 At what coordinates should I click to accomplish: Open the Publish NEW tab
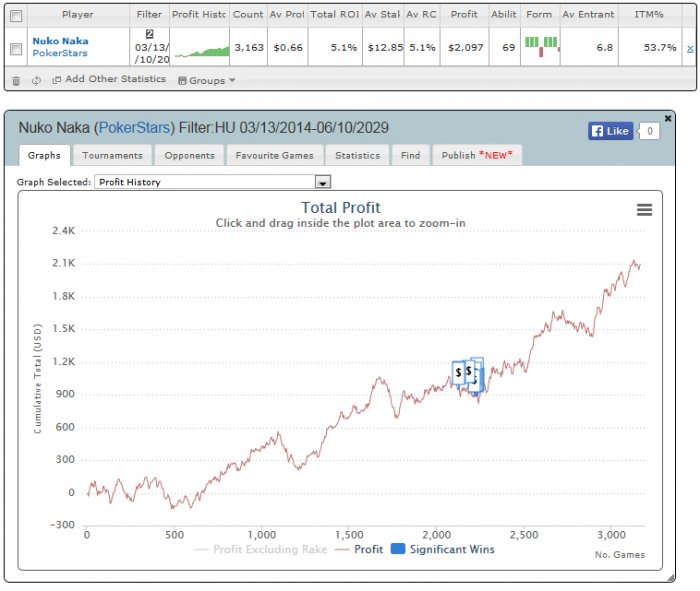[x=477, y=155]
